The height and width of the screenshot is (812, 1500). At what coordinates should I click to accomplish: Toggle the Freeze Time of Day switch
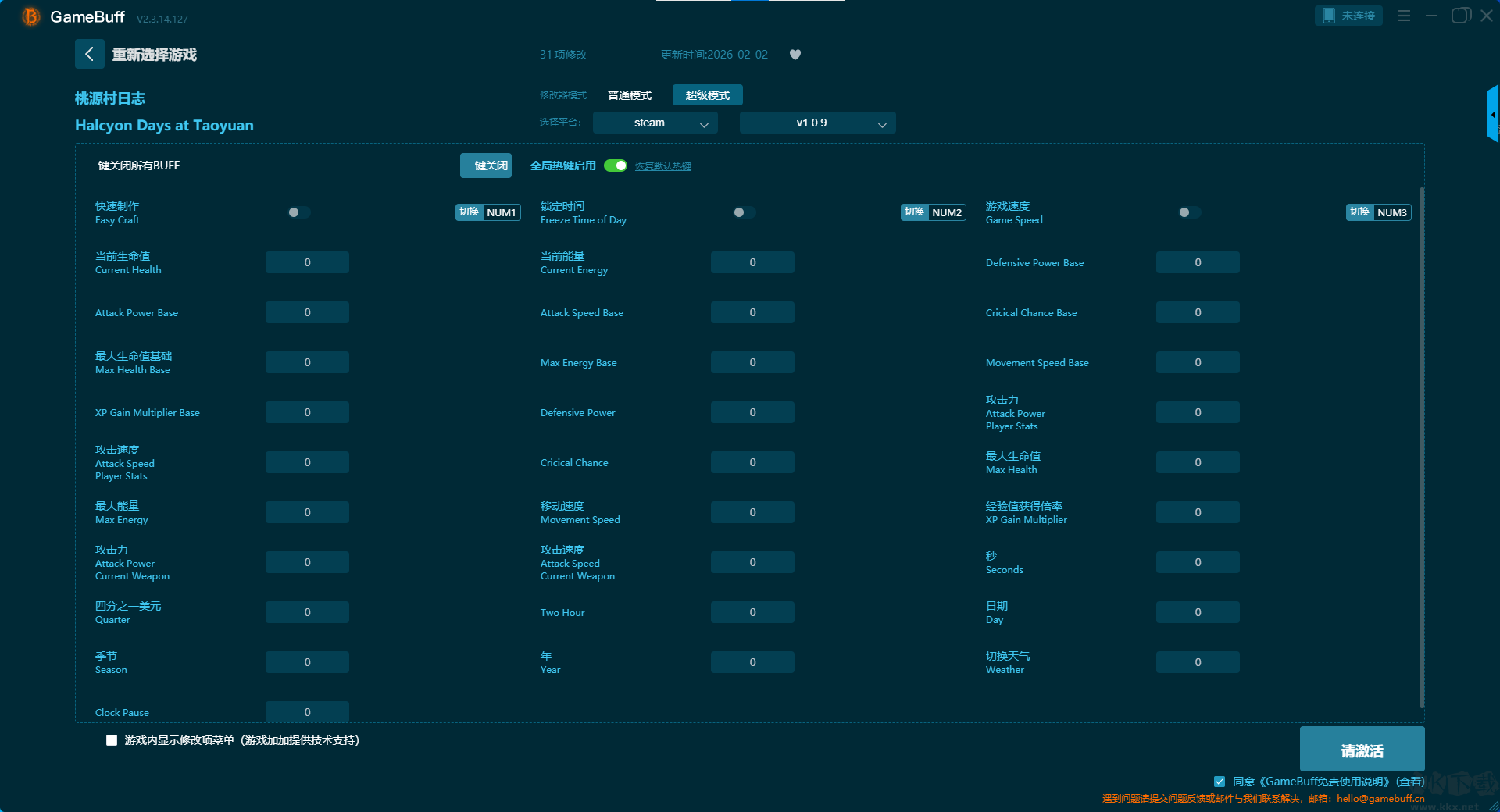click(744, 212)
